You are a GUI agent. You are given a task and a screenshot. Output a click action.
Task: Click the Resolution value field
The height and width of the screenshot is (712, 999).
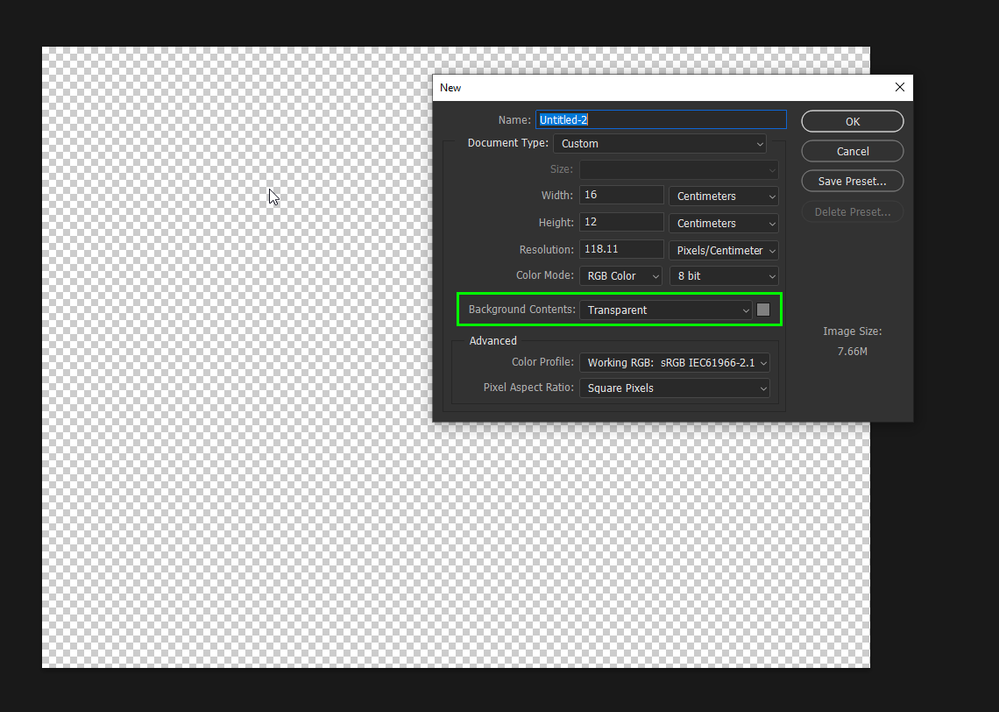point(621,249)
